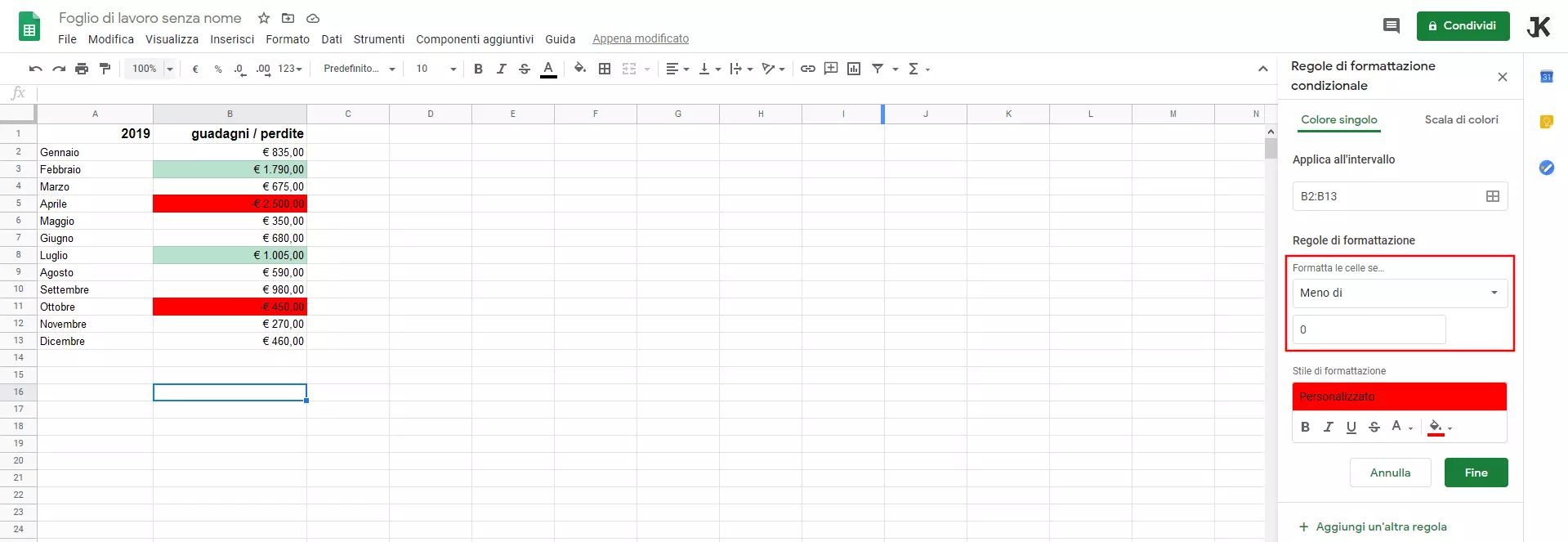Toggle bold in main toolbar
The width and height of the screenshot is (1568, 542).
(478, 69)
